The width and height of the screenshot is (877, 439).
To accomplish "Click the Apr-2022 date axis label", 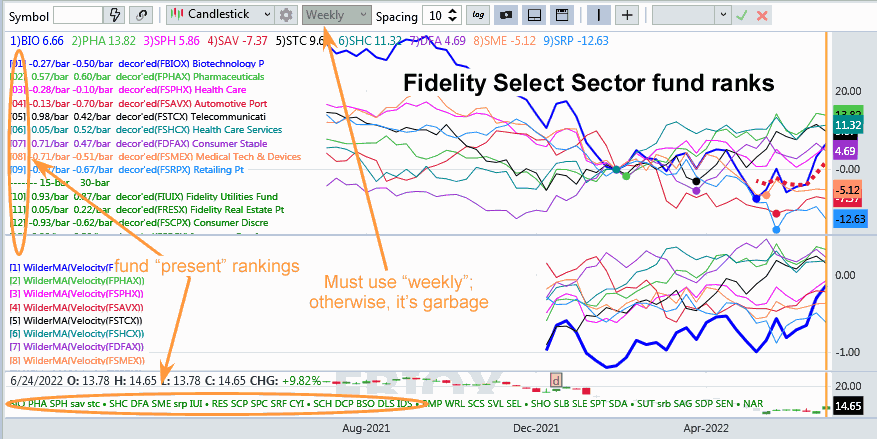I will tap(706, 428).
